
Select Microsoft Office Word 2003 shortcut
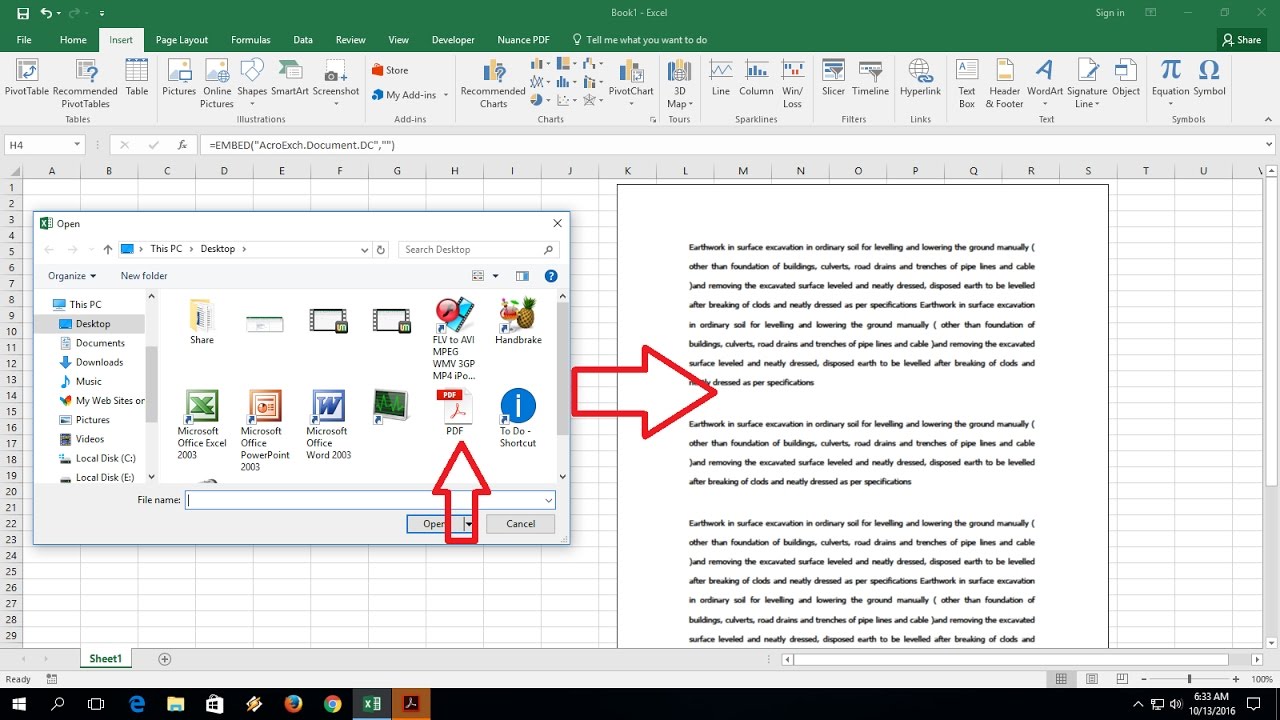(x=328, y=424)
